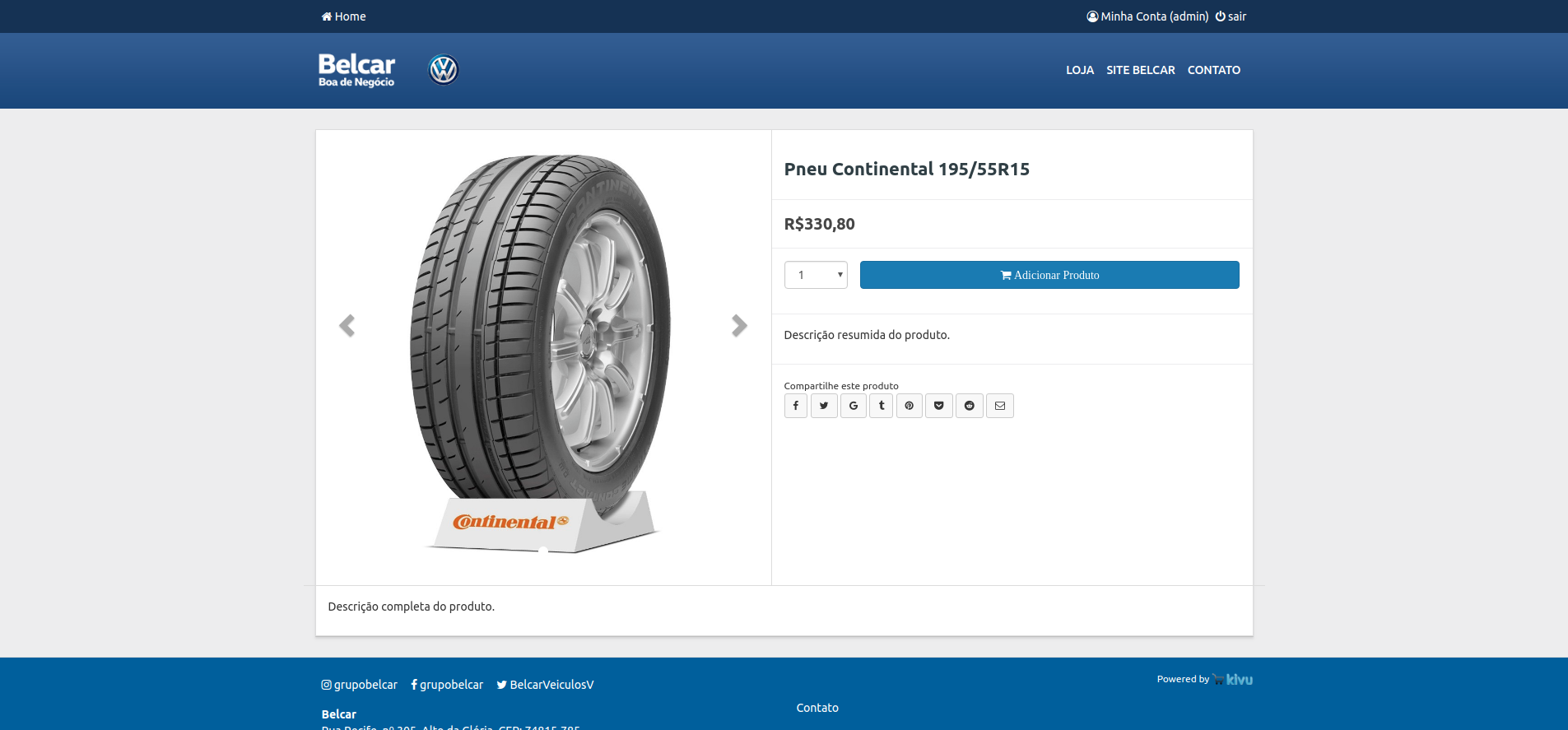
Task: Open LOJA menu item
Action: (1080, 70)
